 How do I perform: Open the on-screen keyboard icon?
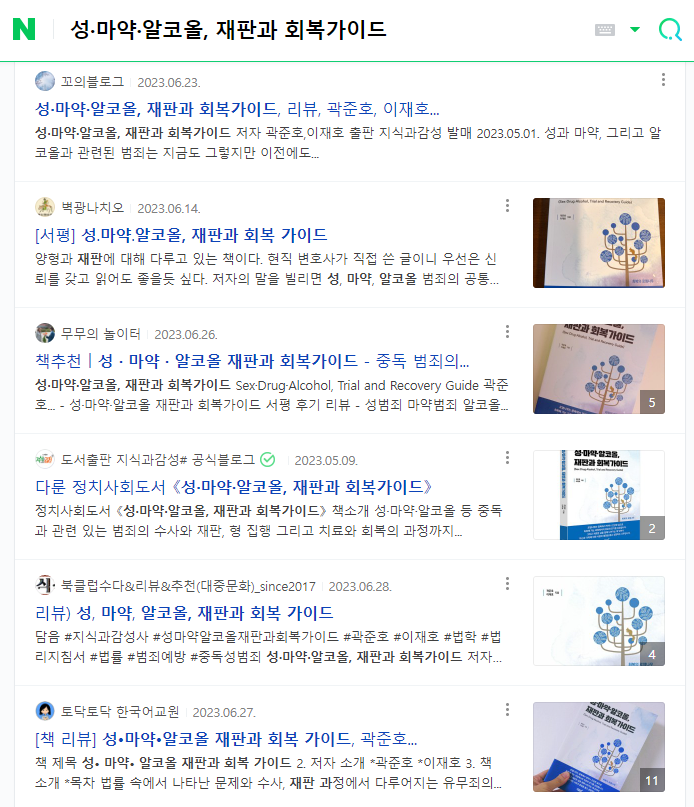click(x=604, y=29)
